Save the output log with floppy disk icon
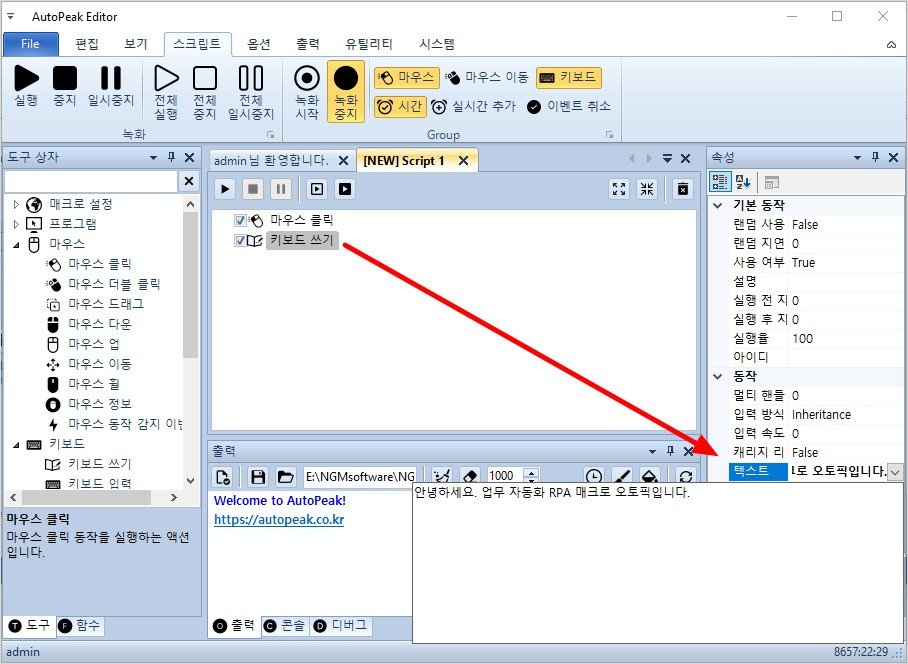 (258, 477)
